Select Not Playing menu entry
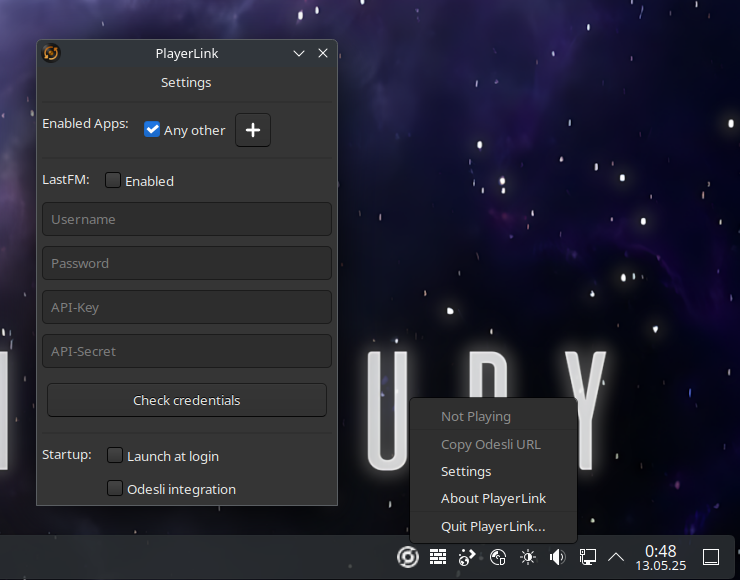The image size is (740, 580). click(x=494, y=416)
